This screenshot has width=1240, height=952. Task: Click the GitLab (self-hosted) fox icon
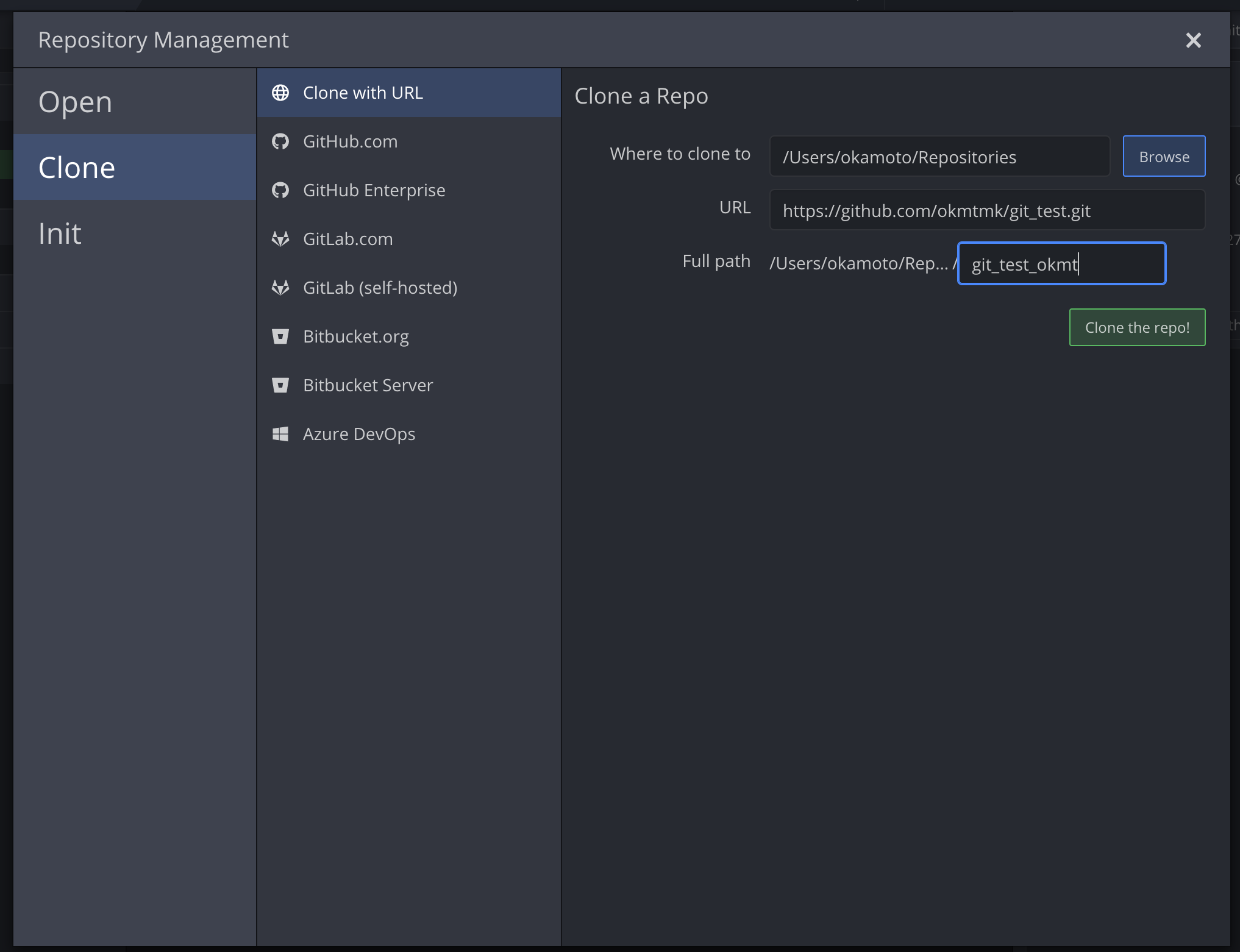(x=280, y=288)
